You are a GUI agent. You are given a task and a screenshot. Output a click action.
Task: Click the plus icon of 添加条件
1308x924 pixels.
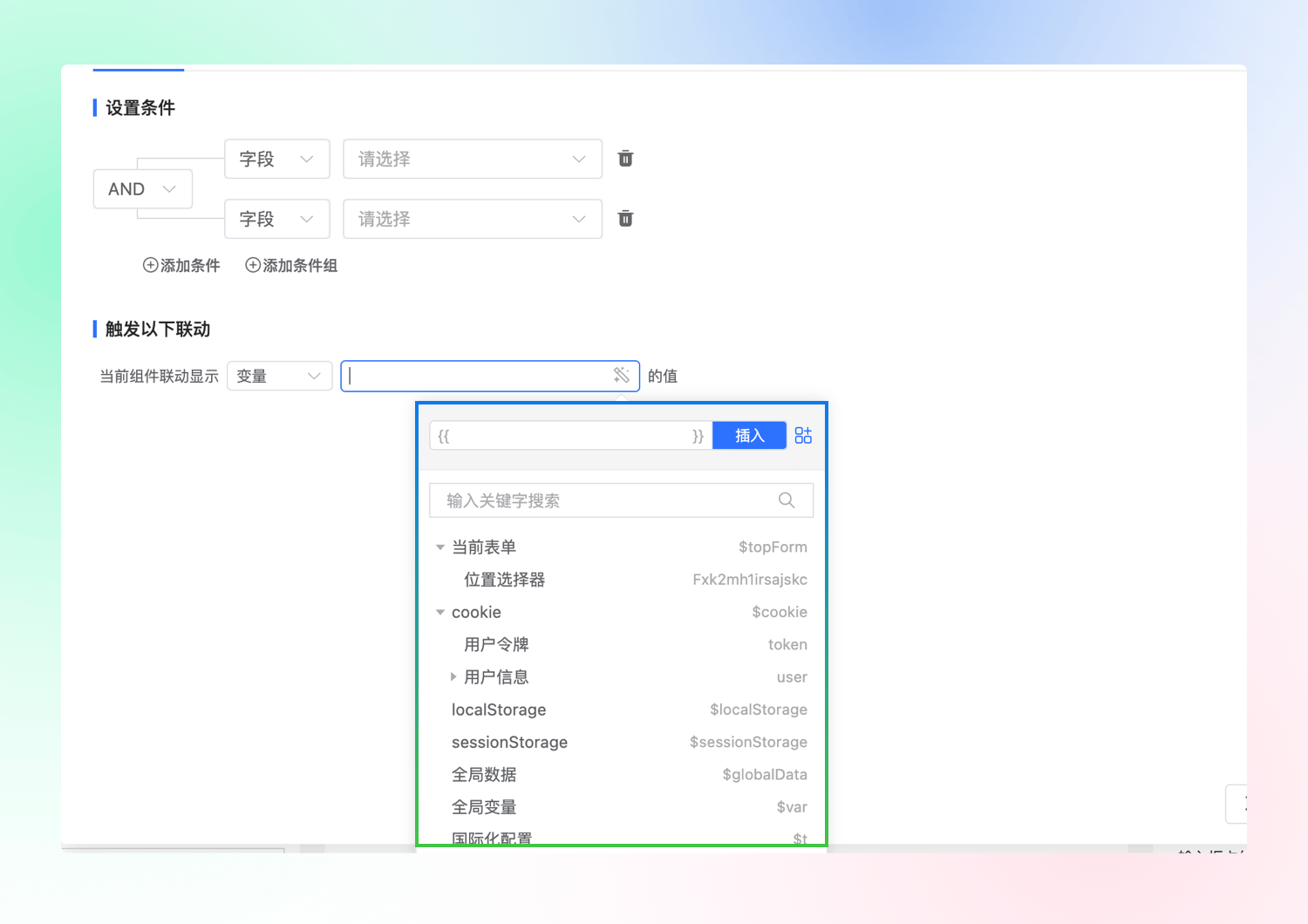tap(151, 265)
